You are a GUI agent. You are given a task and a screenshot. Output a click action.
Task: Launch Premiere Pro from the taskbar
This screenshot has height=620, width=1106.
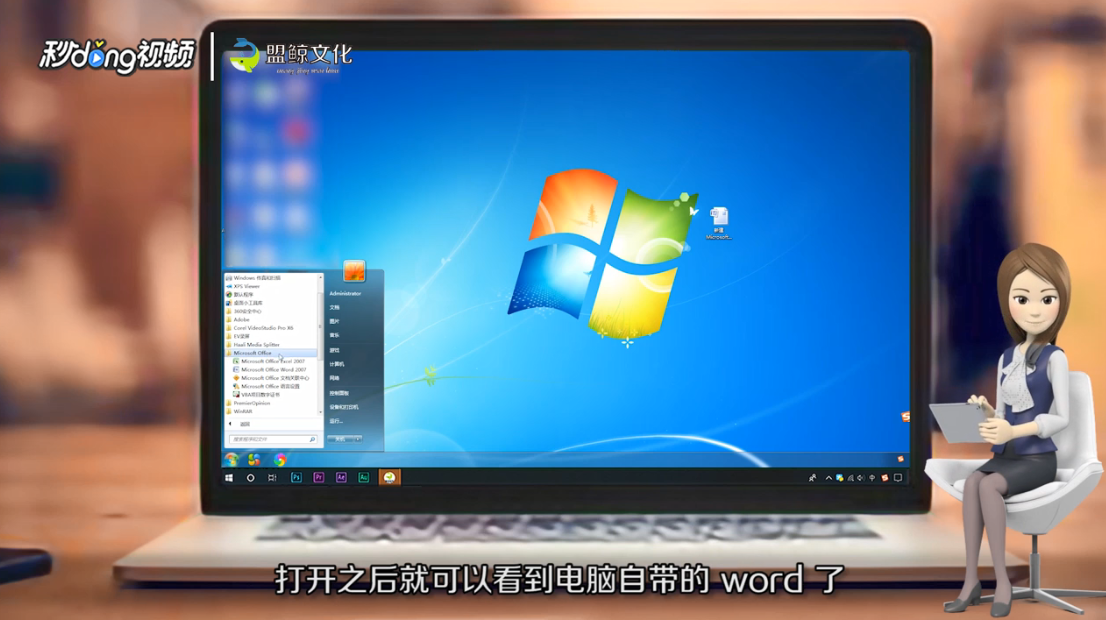(x=319, y=478)
